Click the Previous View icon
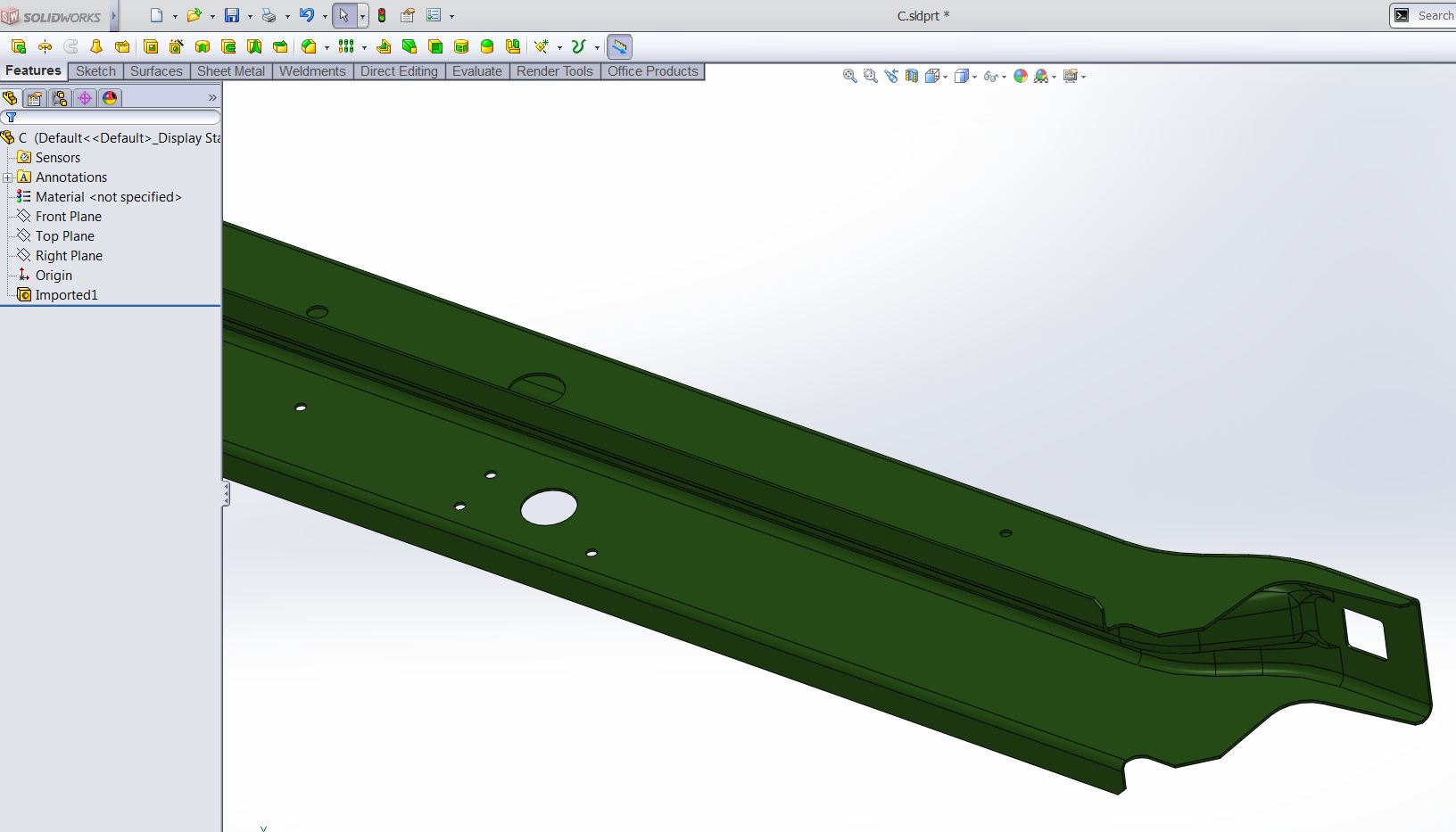 click(x=890, y=77)
